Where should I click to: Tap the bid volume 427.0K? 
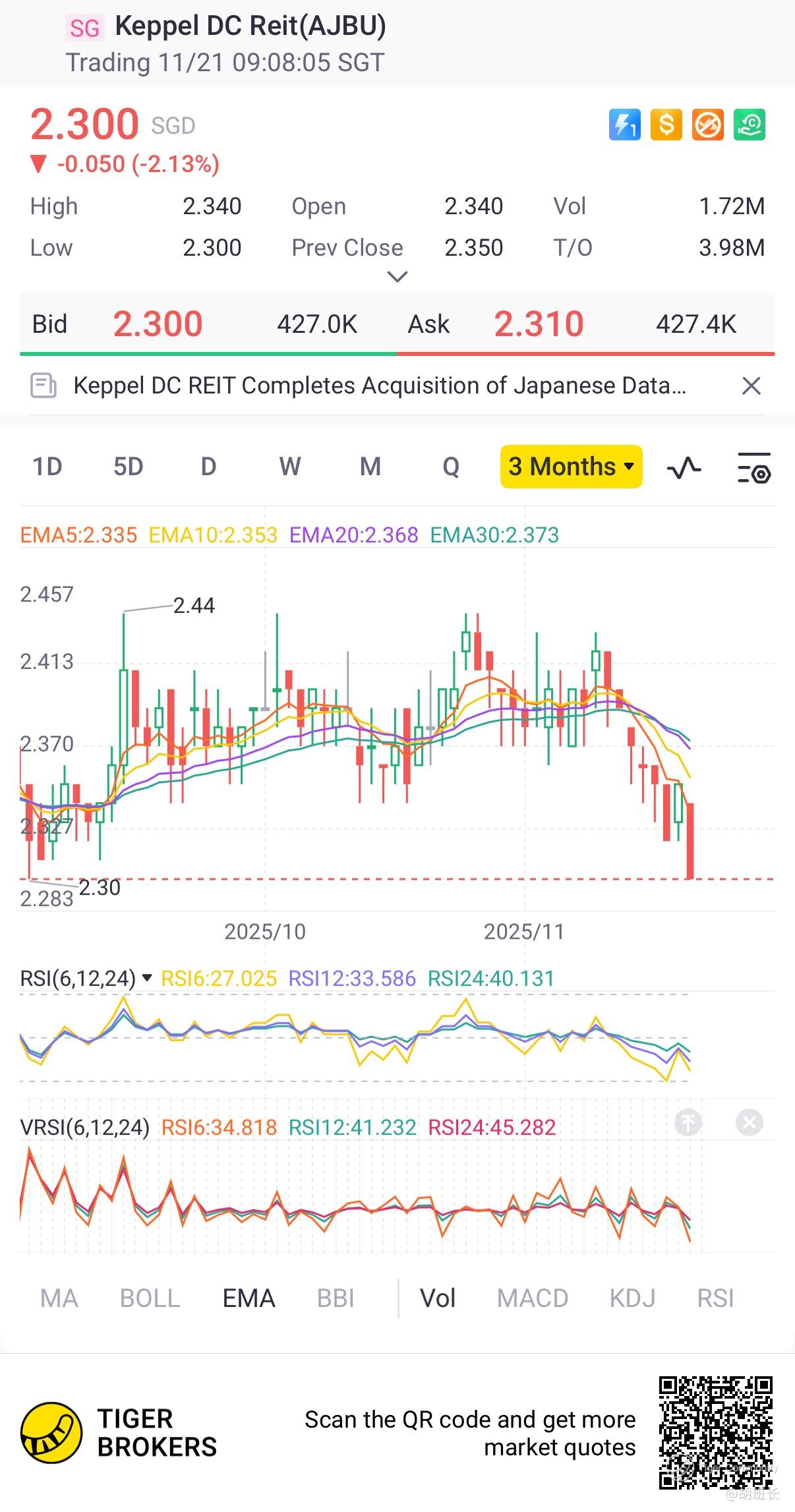tap(317, 324)
